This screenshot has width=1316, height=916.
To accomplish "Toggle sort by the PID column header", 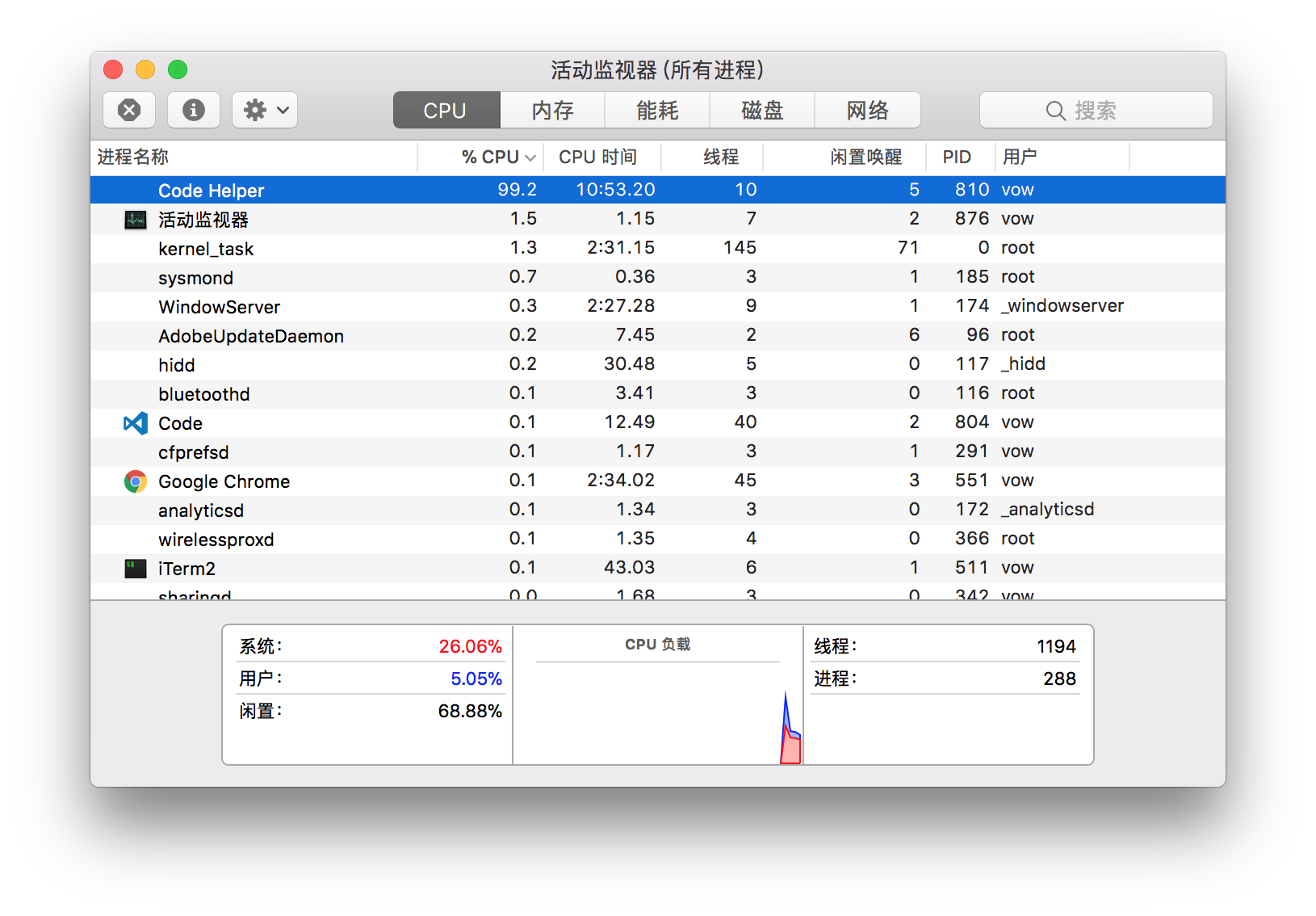I will click(x=958, y=157).
